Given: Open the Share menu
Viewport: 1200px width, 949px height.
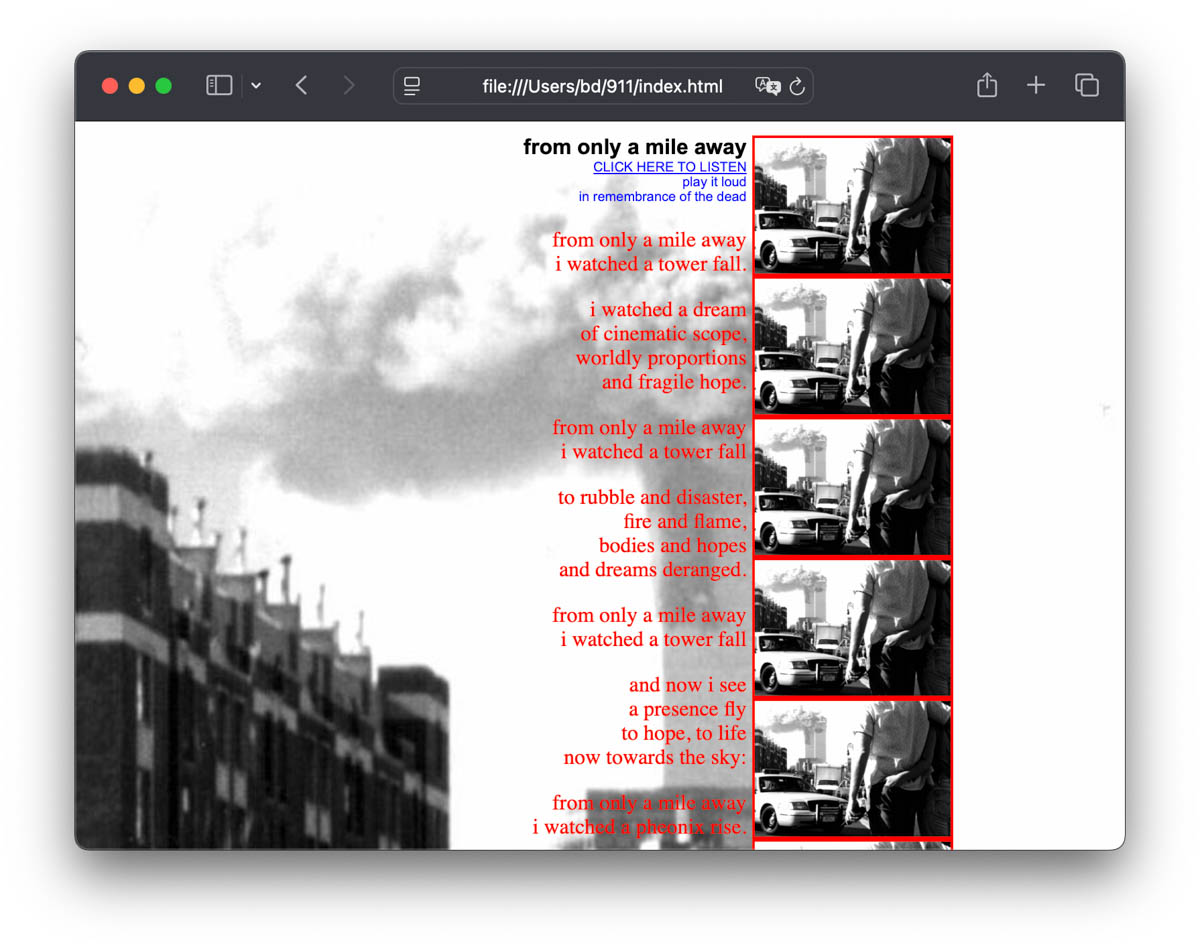Looking at the screenshot, I should [986, 86].
